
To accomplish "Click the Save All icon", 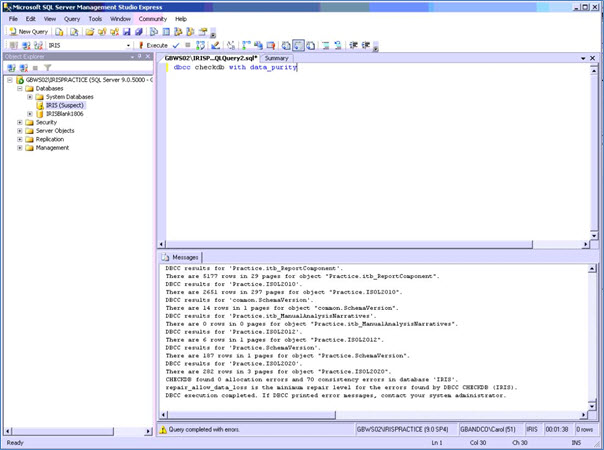I will (x=139, y=32).
